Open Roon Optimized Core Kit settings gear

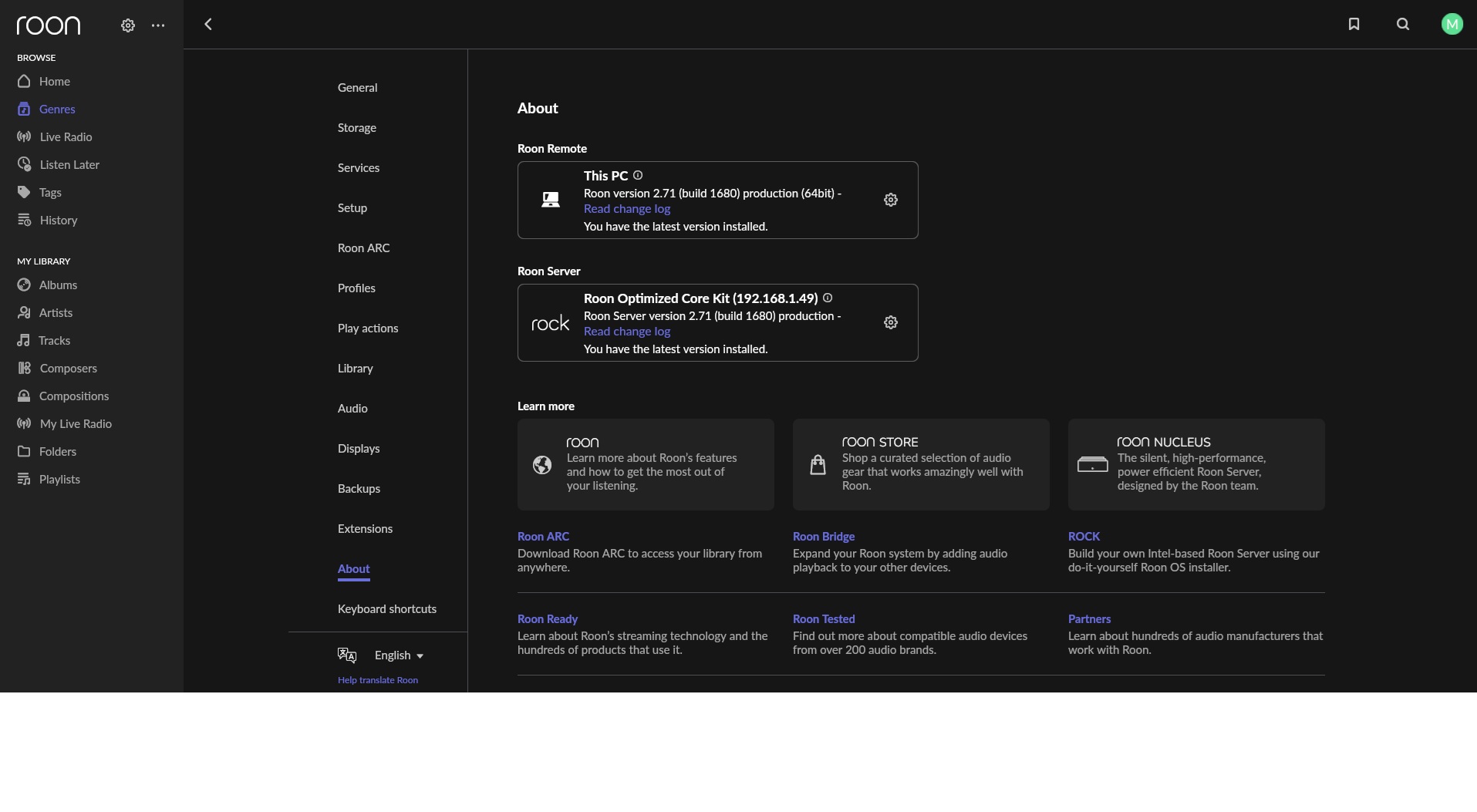pos(891,322)
